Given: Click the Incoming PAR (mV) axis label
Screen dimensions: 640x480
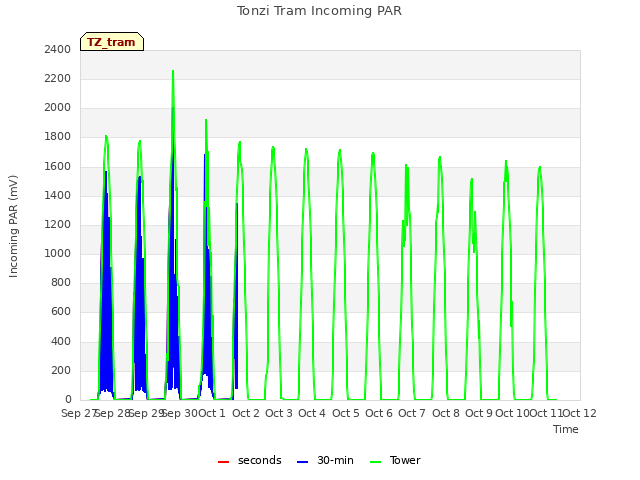Looking at the screenshot, I should click(13, 227).
